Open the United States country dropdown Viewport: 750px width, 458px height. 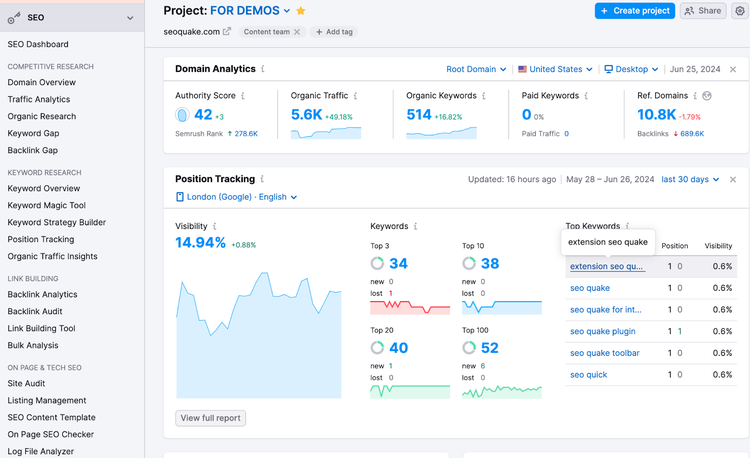point(555,69)
